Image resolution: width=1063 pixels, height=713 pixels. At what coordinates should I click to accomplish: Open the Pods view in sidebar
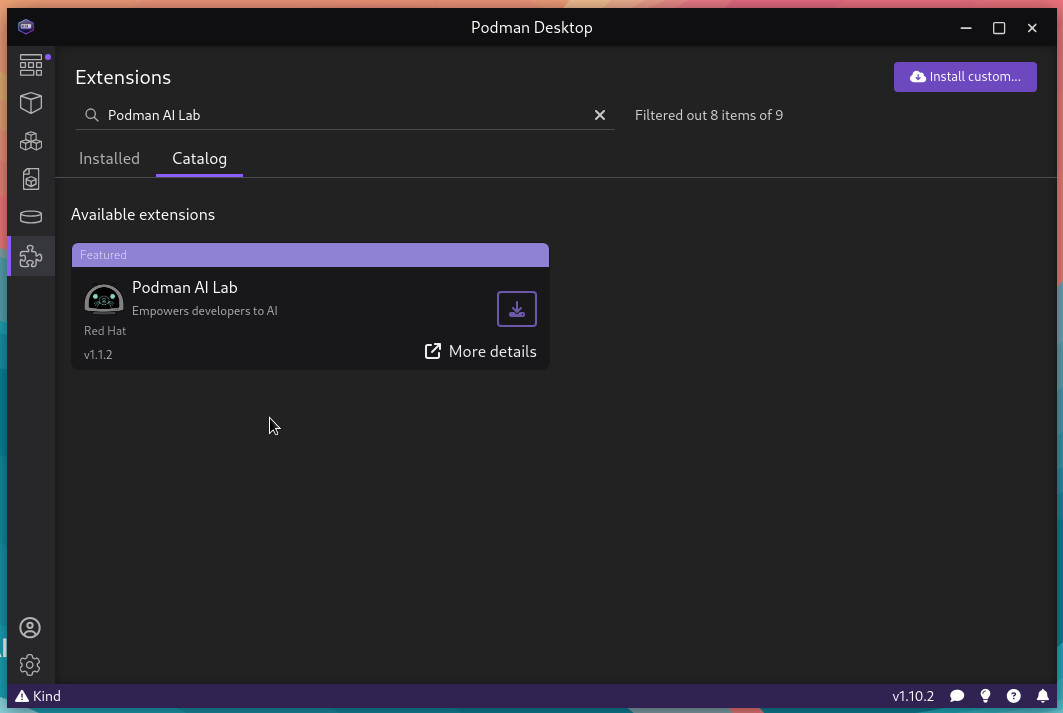coord(31,141)
